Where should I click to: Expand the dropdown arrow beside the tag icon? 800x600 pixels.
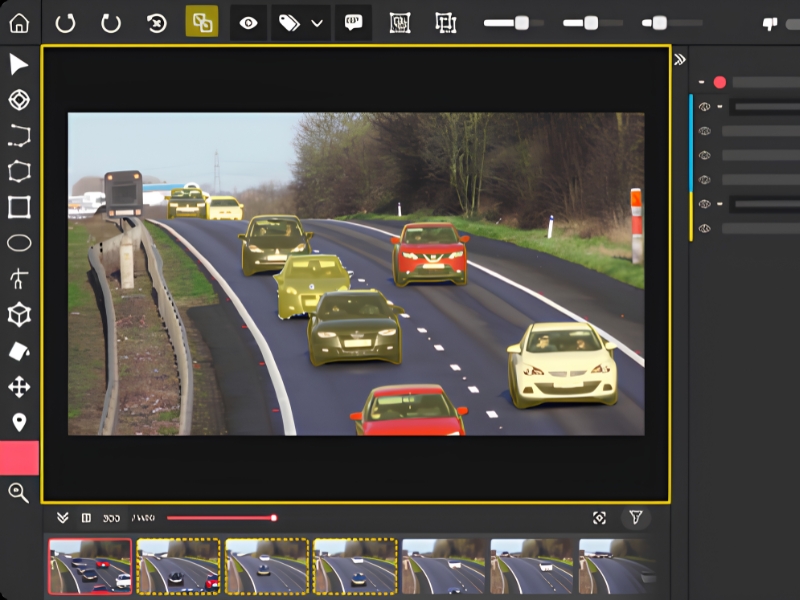(317, 23)
